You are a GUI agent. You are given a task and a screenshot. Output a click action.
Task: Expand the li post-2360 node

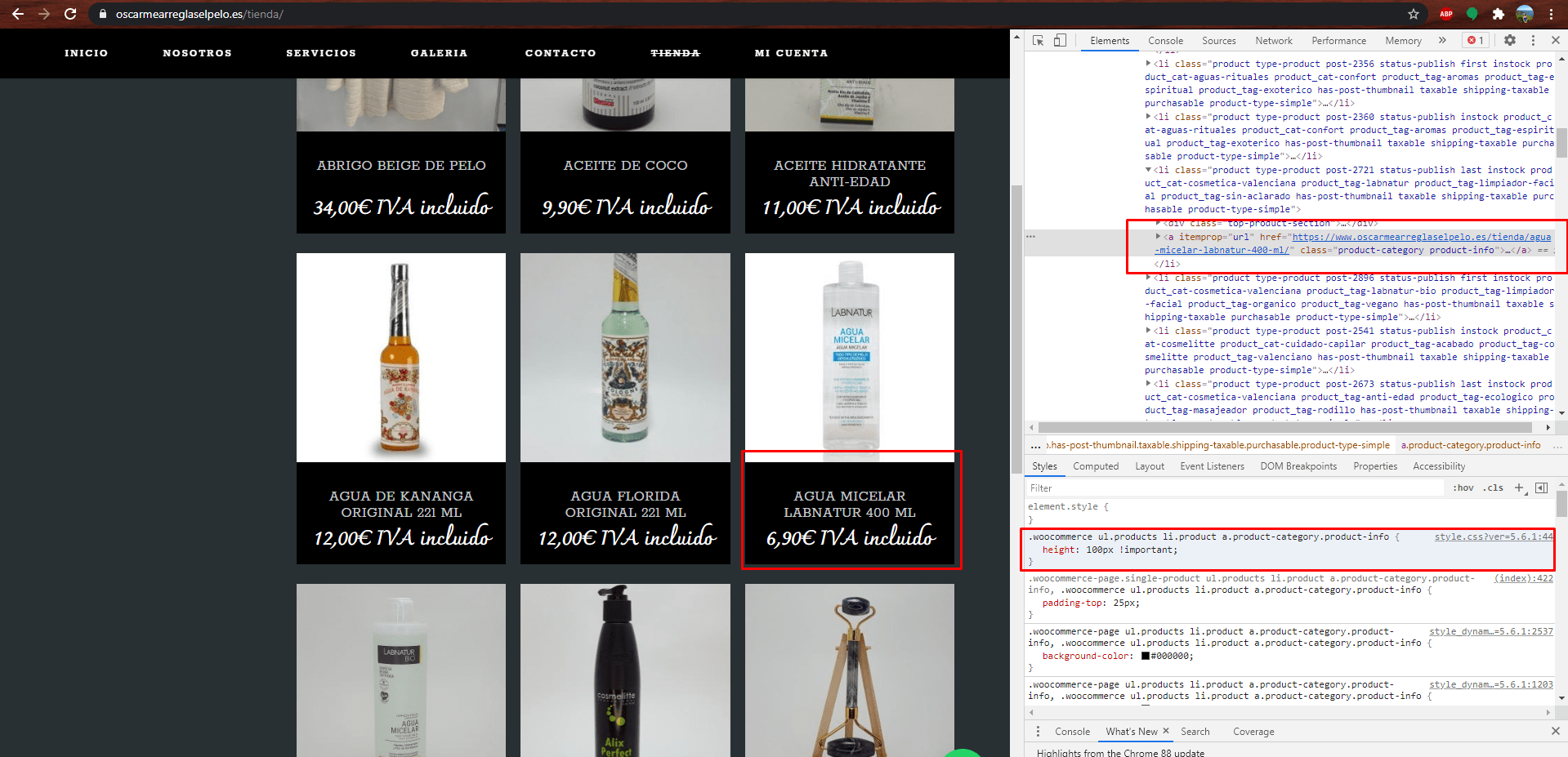coord(1148,117)
